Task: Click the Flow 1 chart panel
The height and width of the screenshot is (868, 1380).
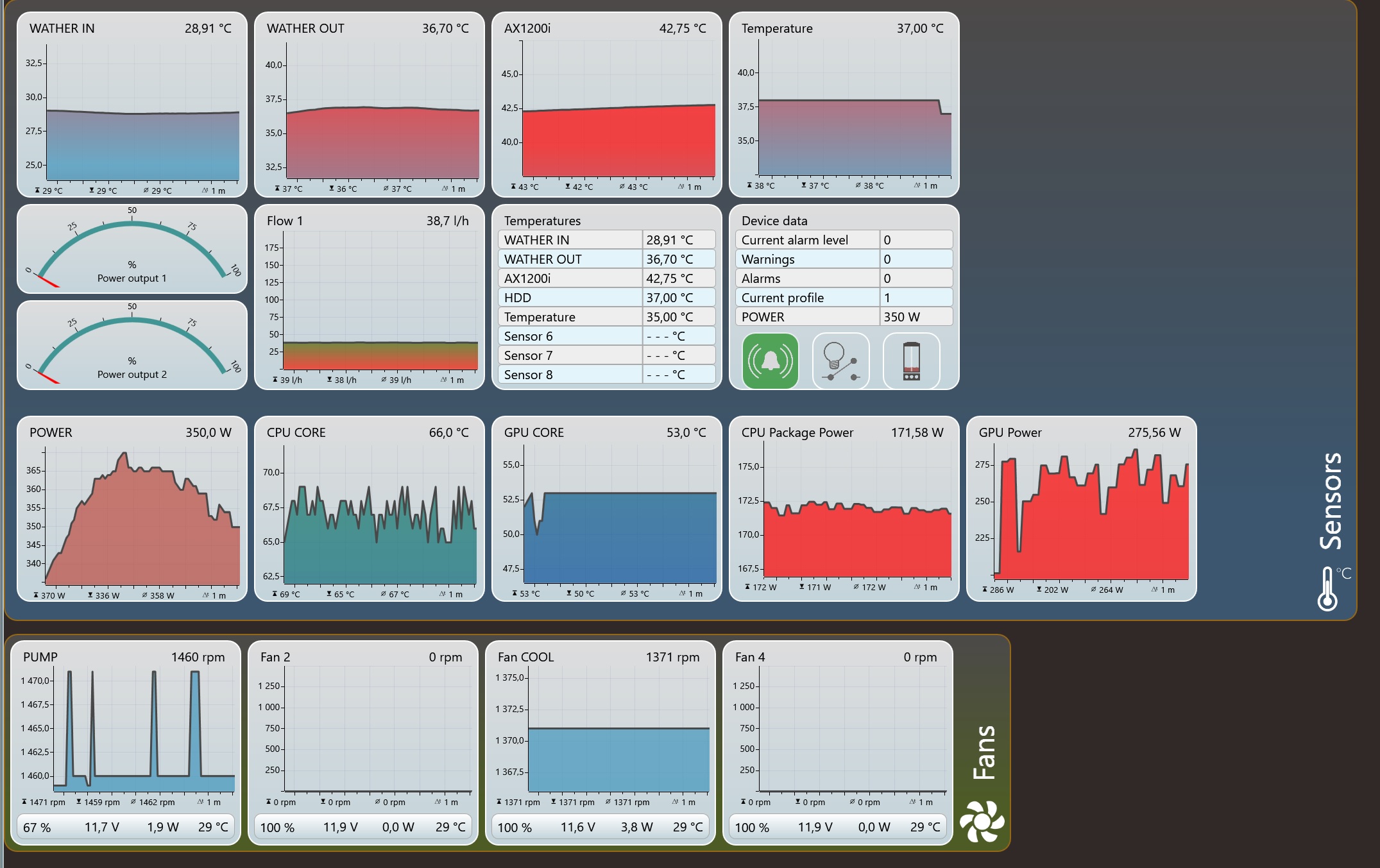Action: pos(380,302)
